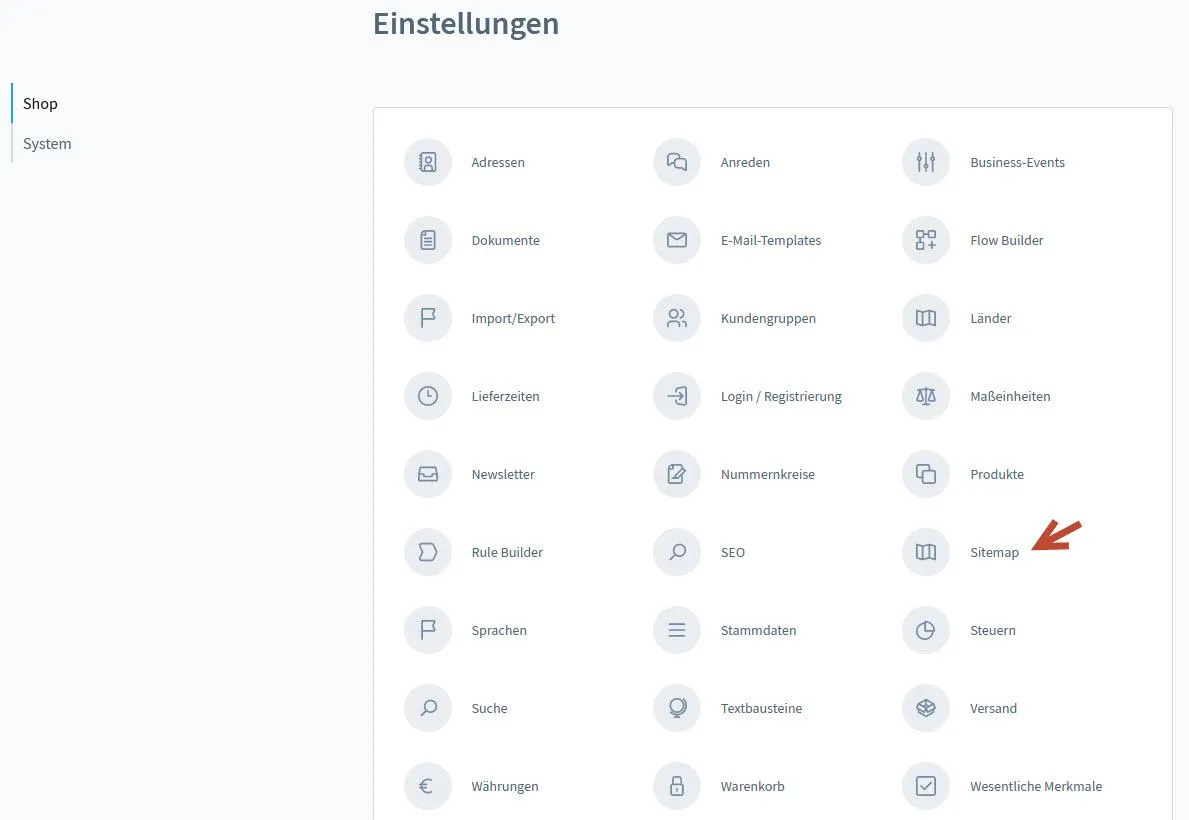Choose E-Mail-Templates text link
Image resolution: width=1189 pixels, height=820 pixels.
pos(771,240)
